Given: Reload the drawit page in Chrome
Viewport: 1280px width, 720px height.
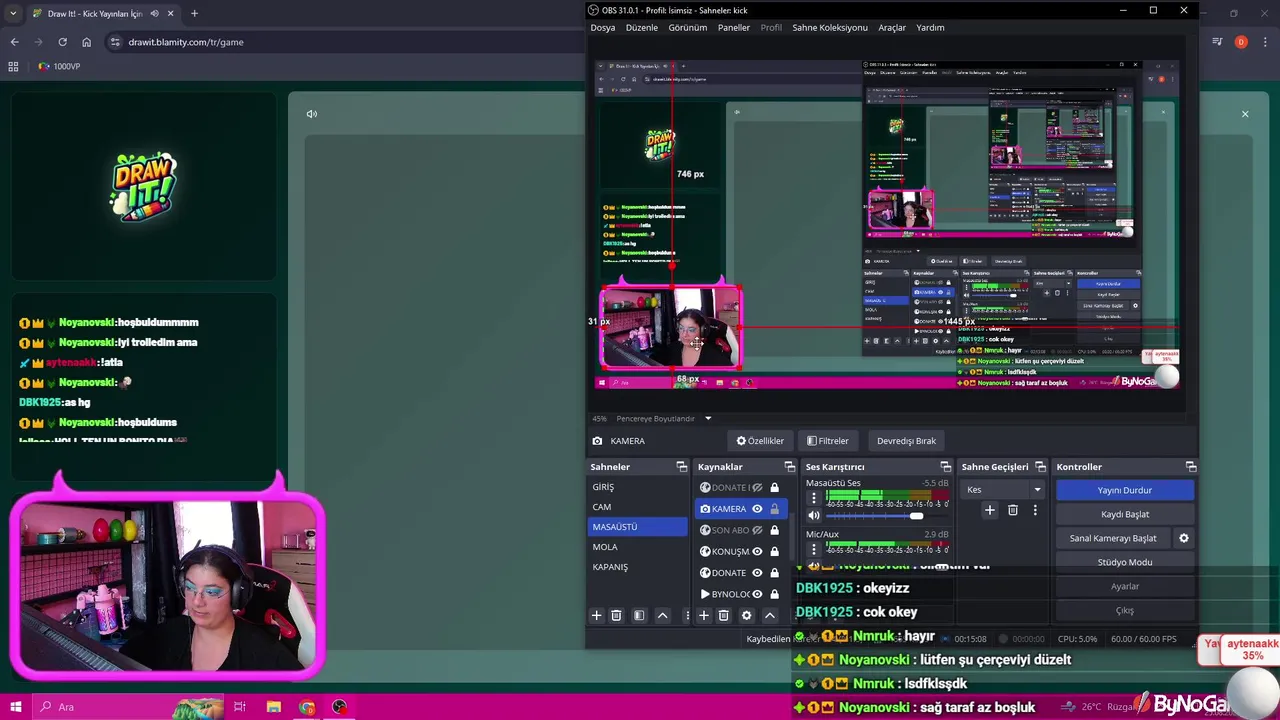Looking at the screenshot, I should (x=62, y=42).
